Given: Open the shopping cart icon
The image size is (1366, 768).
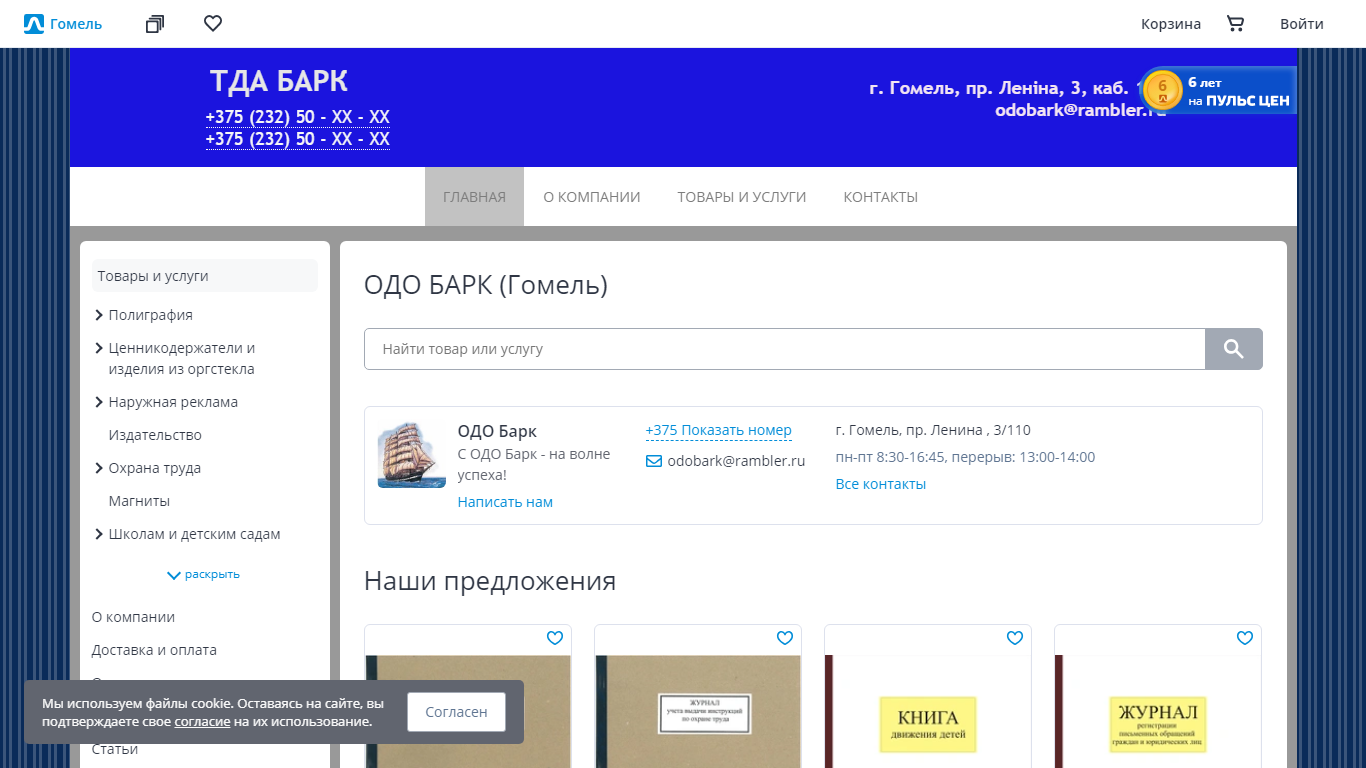Looking at the screenshot, I should click(x=1236, y=24).
